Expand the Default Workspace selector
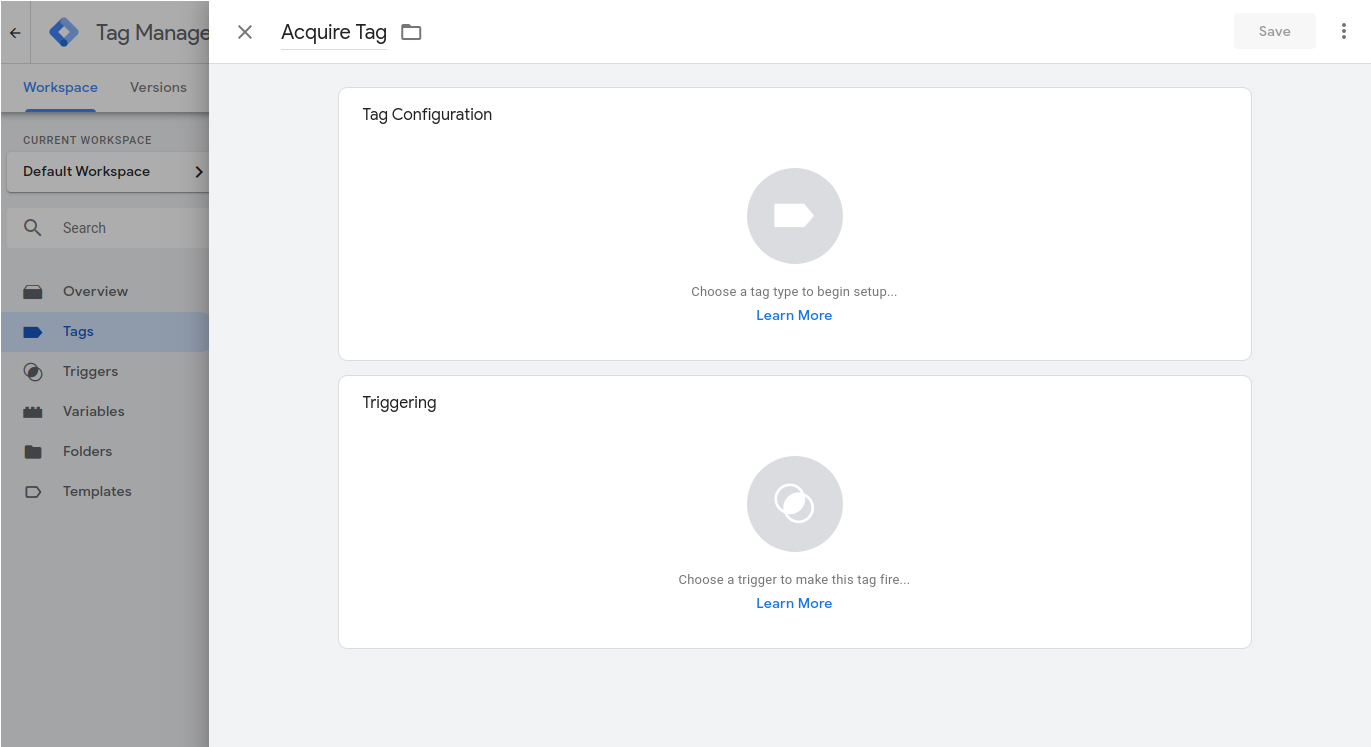1371x747 pixels. point(107,171)
